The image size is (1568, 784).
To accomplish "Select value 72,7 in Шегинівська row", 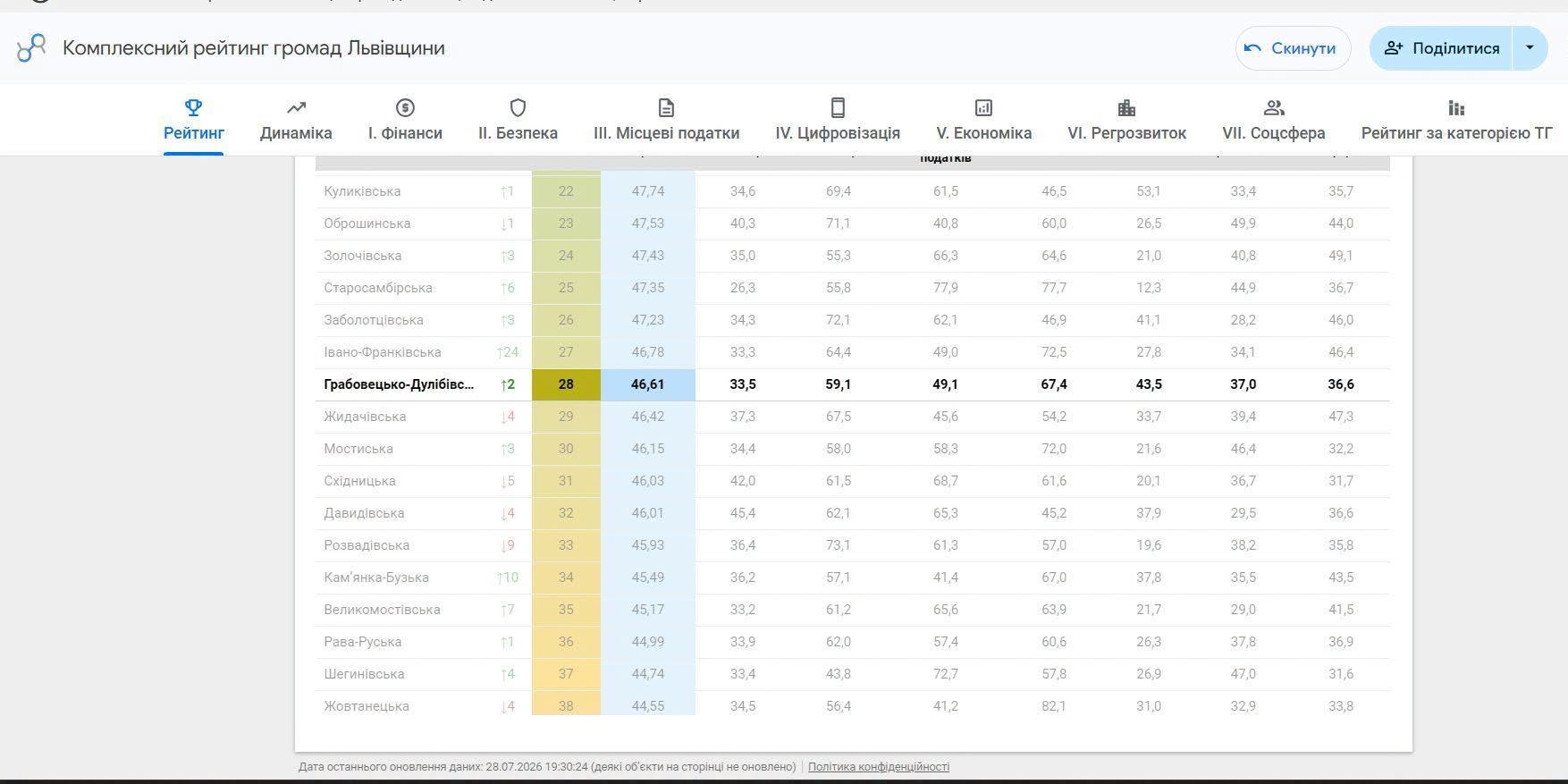I will 946,674.
